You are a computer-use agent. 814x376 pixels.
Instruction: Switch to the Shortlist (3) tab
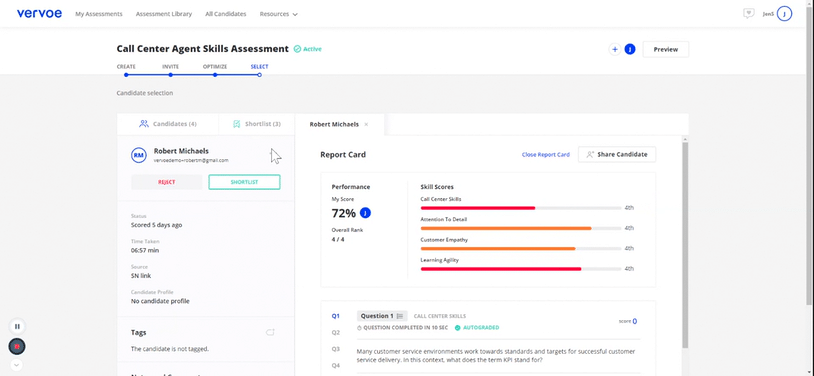pos(256,124)
